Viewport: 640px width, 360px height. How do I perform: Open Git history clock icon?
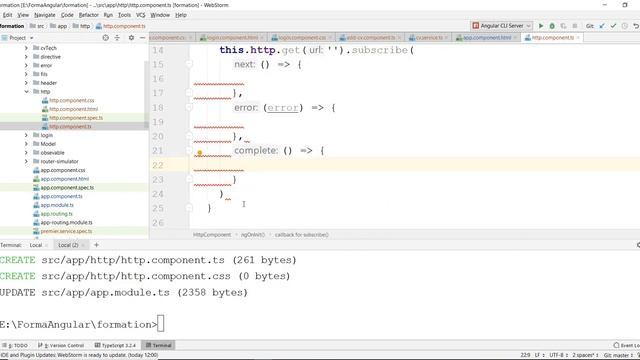click(624, 26)
